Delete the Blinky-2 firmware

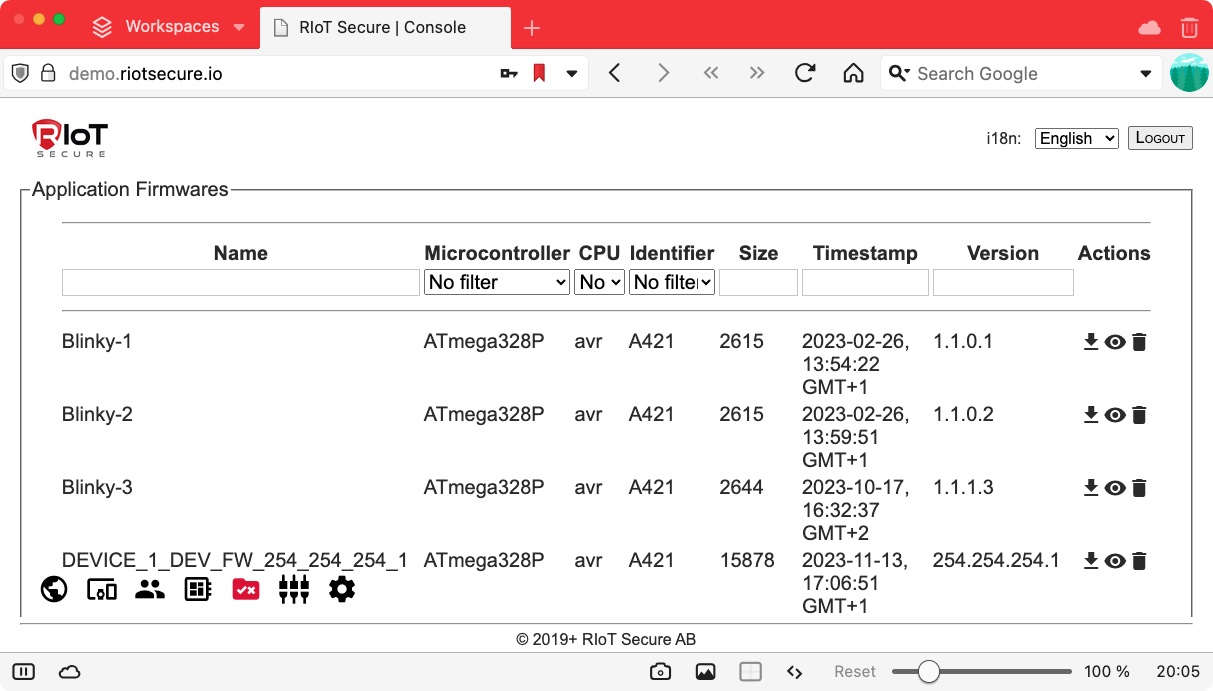1139,415
